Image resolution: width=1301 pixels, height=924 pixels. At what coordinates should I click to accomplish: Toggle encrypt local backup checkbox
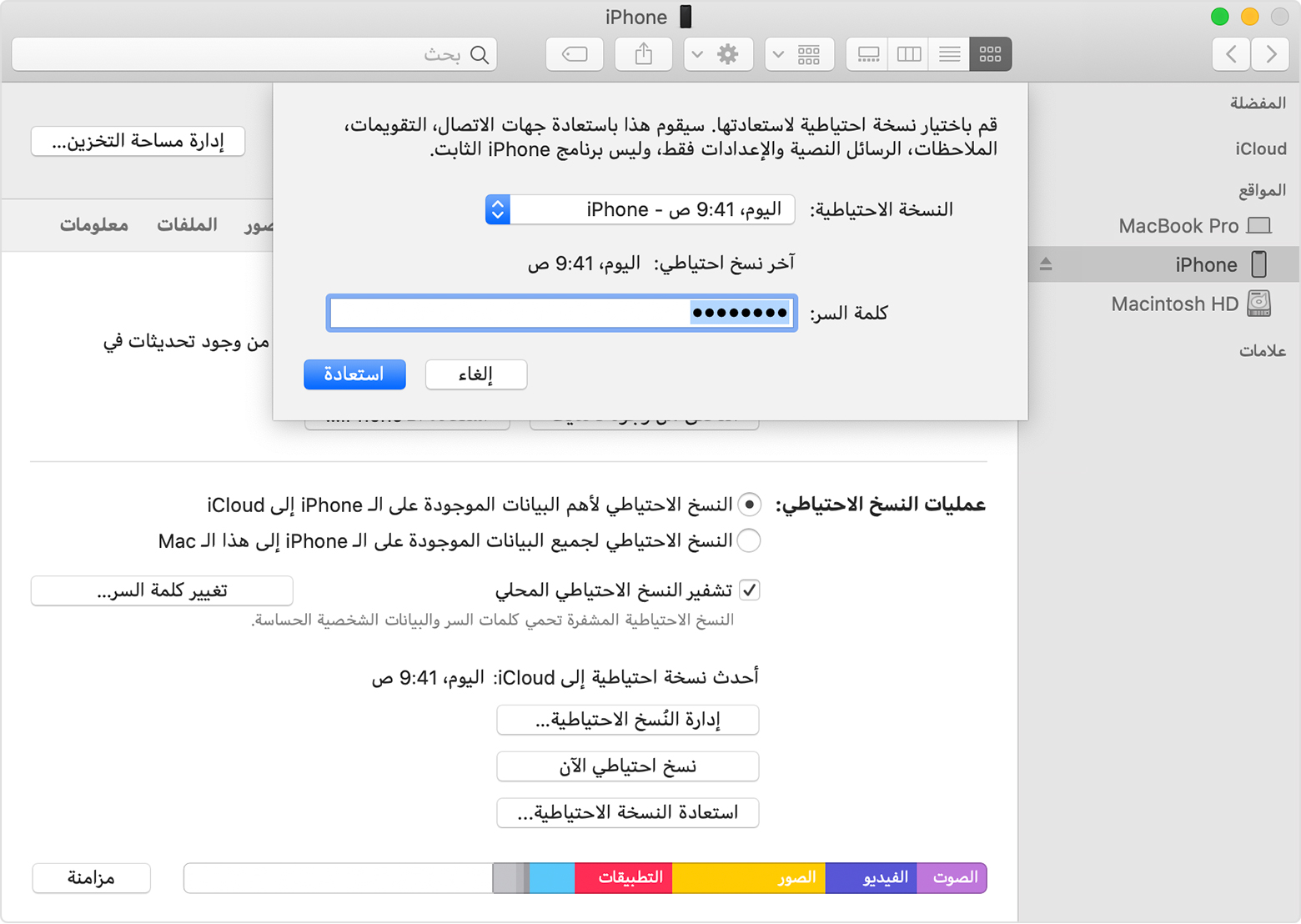[x=750, y=590]
